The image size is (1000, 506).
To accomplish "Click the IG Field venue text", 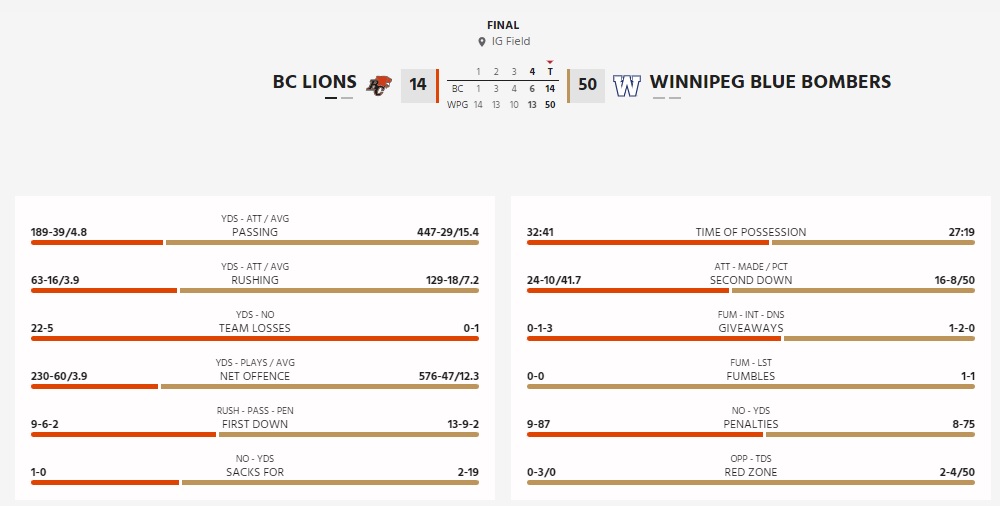I will (x=510, y=42).
